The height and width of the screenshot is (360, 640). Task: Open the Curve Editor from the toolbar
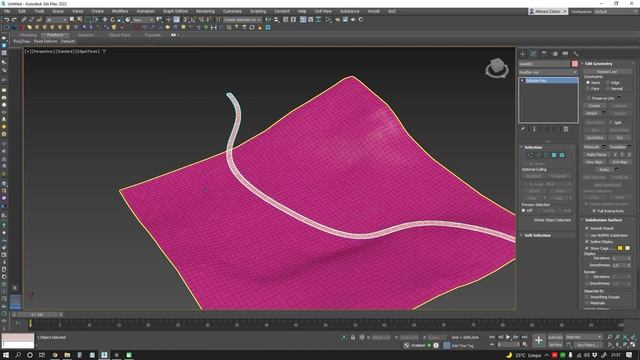[x=311, y=20]
